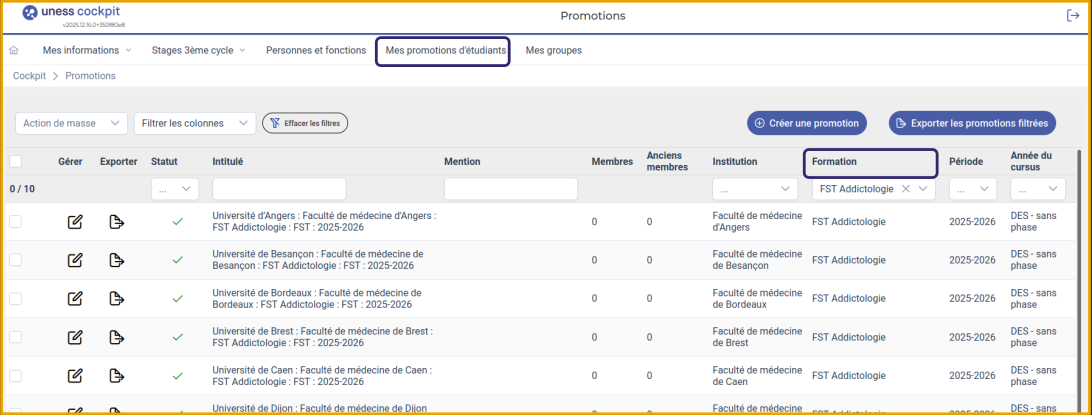This screenshot has width=1092, height=415.
Task: Click the logout icon at top right
Action: pos(1073,15)
